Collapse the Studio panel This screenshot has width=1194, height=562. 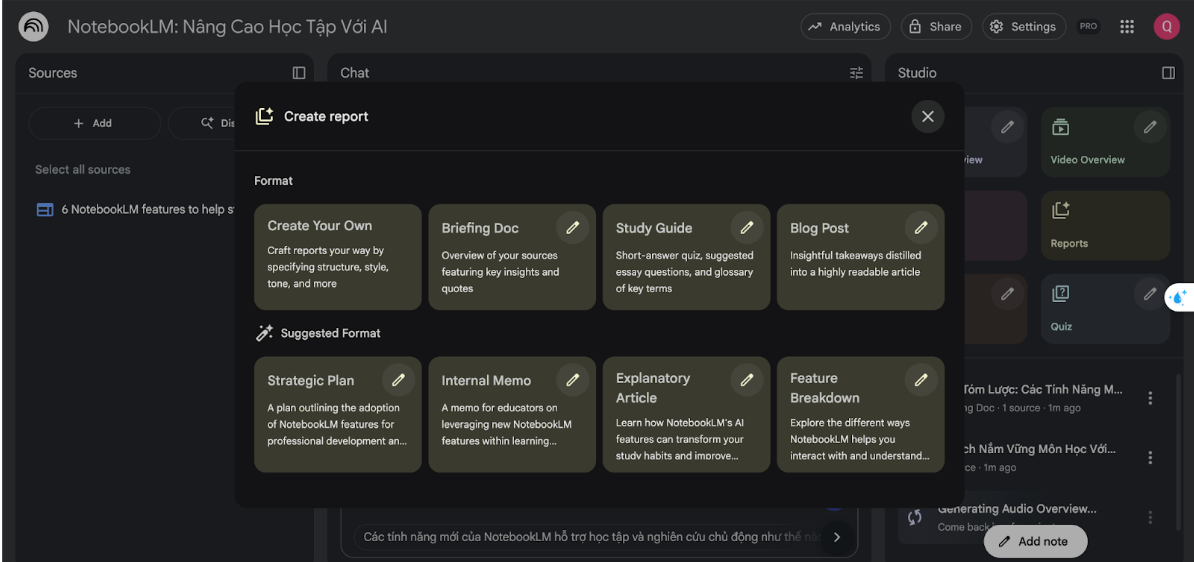pyautogui.click(x=1168, y=73)
